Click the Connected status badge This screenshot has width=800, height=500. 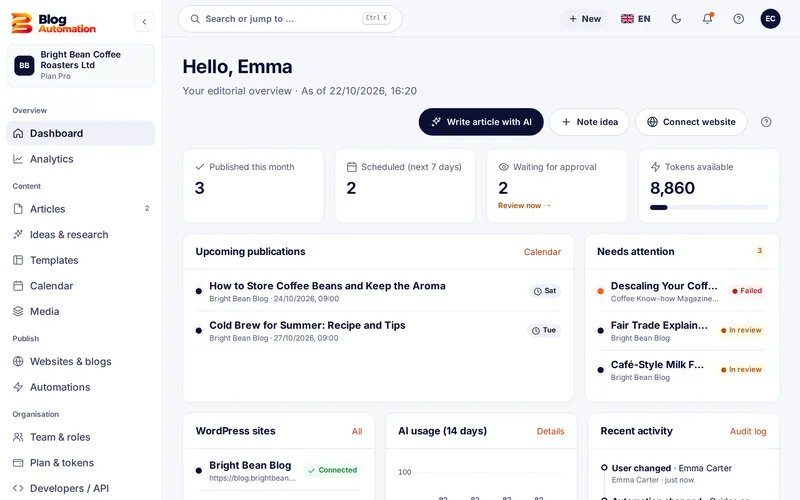[x=333, y=470]
